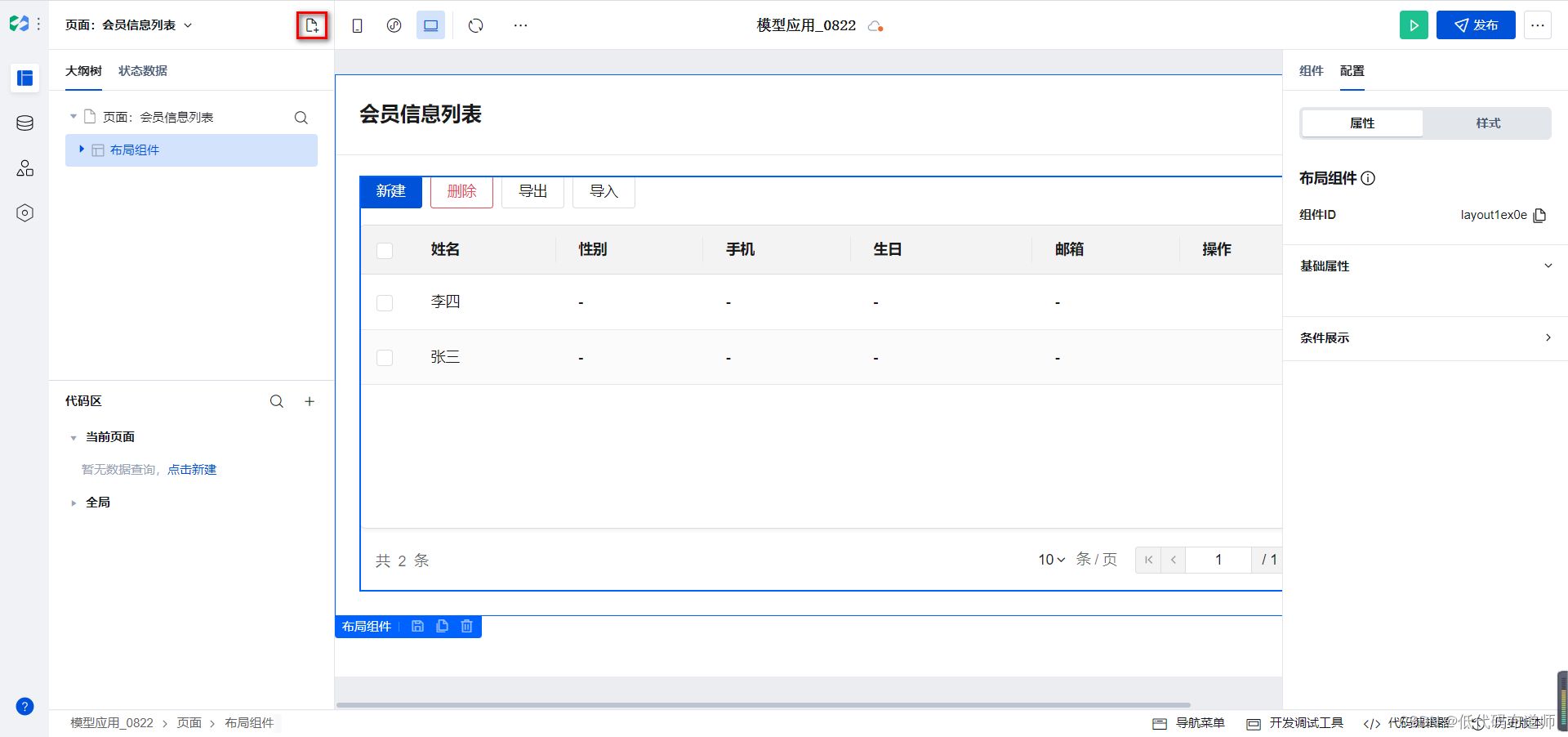
Task: Add a new item in 代码区
Action: point(310,401)
